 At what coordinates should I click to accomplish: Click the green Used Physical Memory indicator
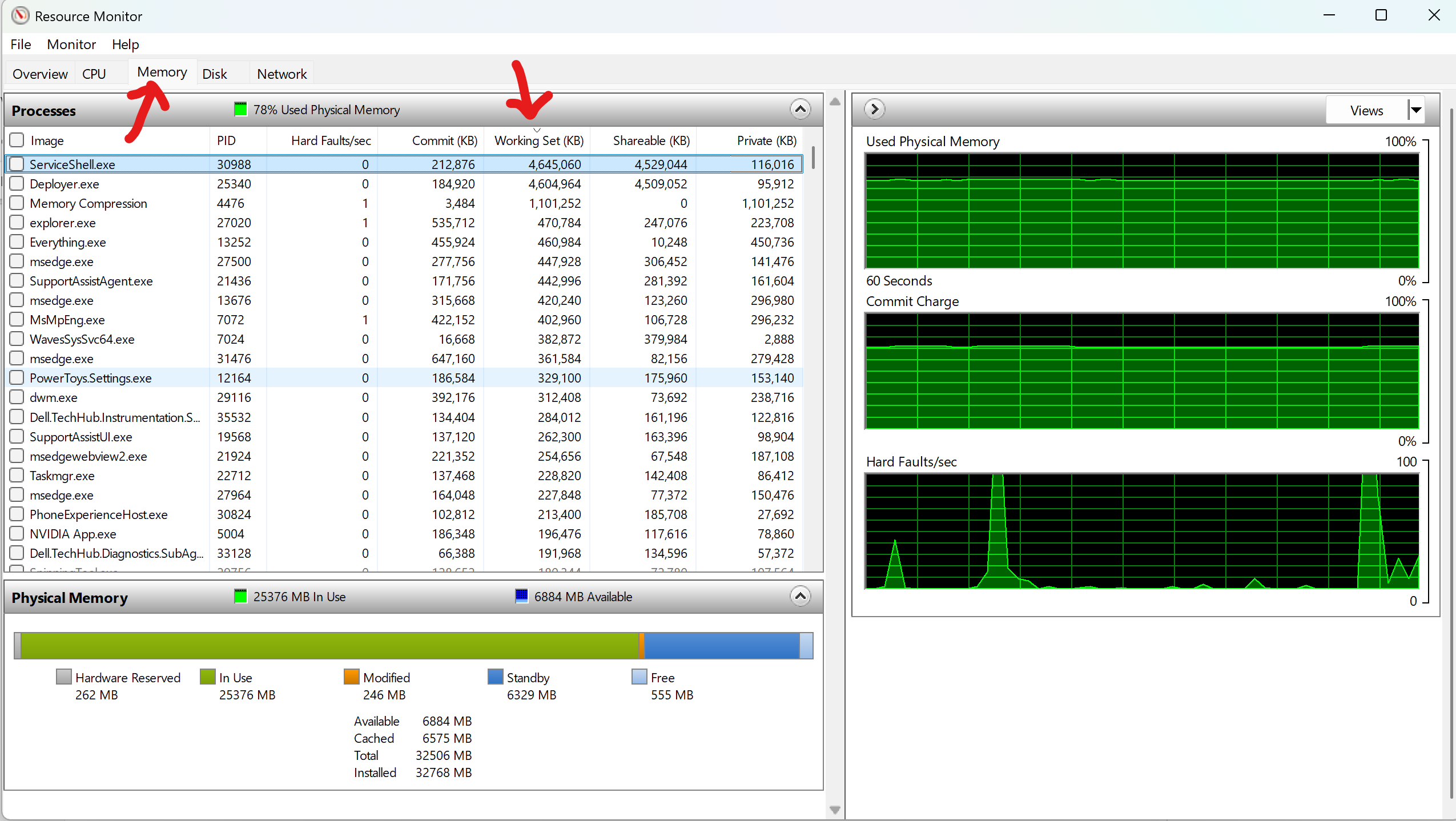240,109
